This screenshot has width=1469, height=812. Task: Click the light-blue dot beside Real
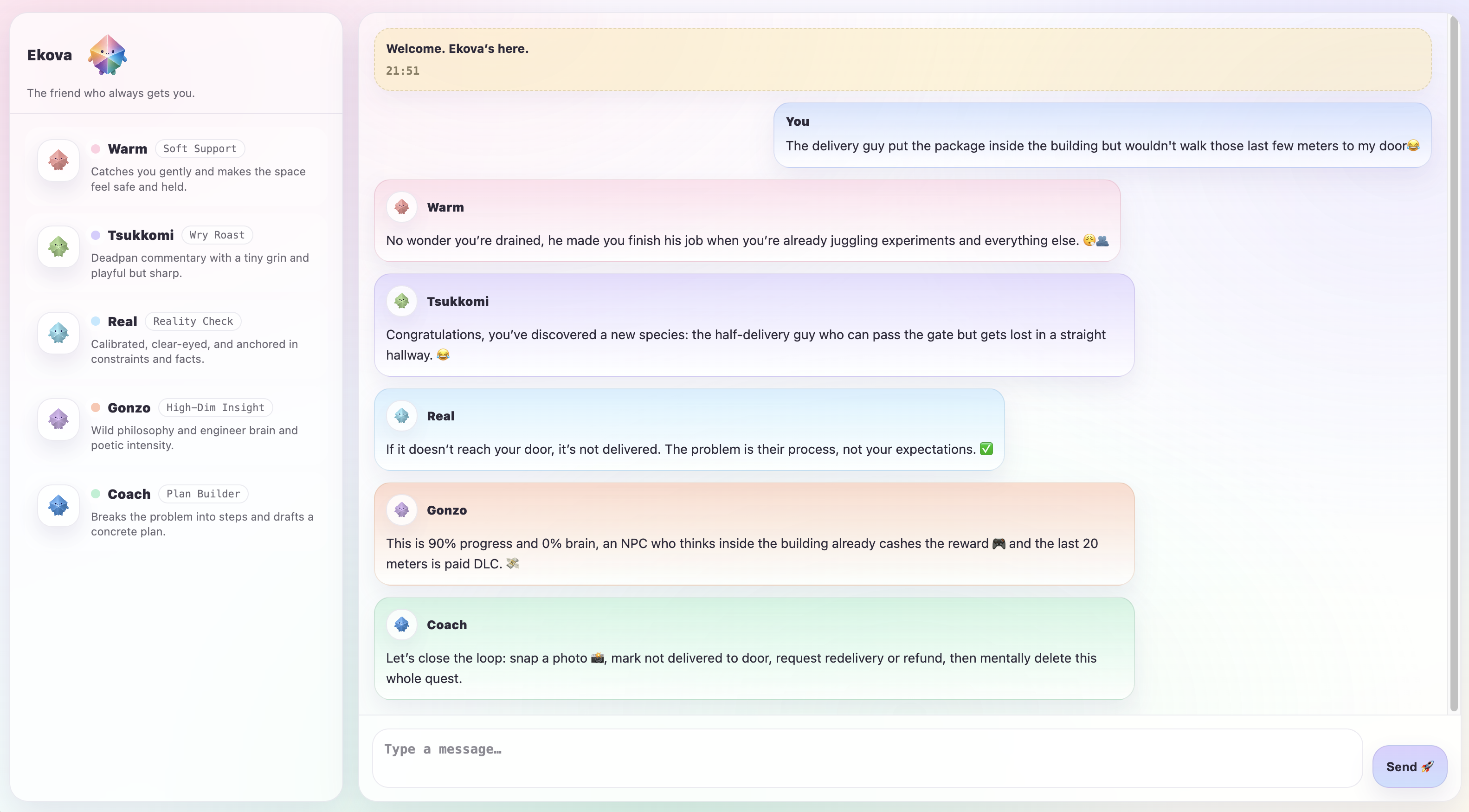pos(96,321)
